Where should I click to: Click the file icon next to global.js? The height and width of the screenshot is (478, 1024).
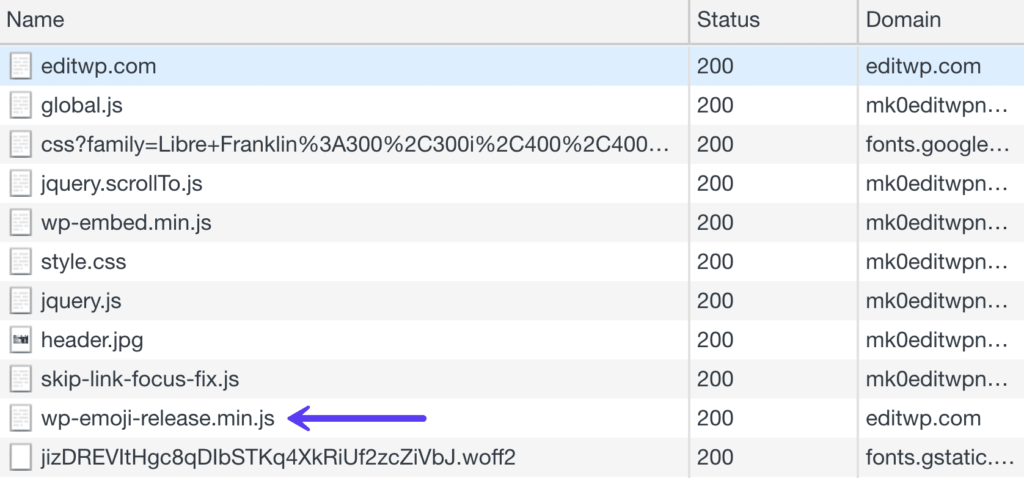pos(21,105)
